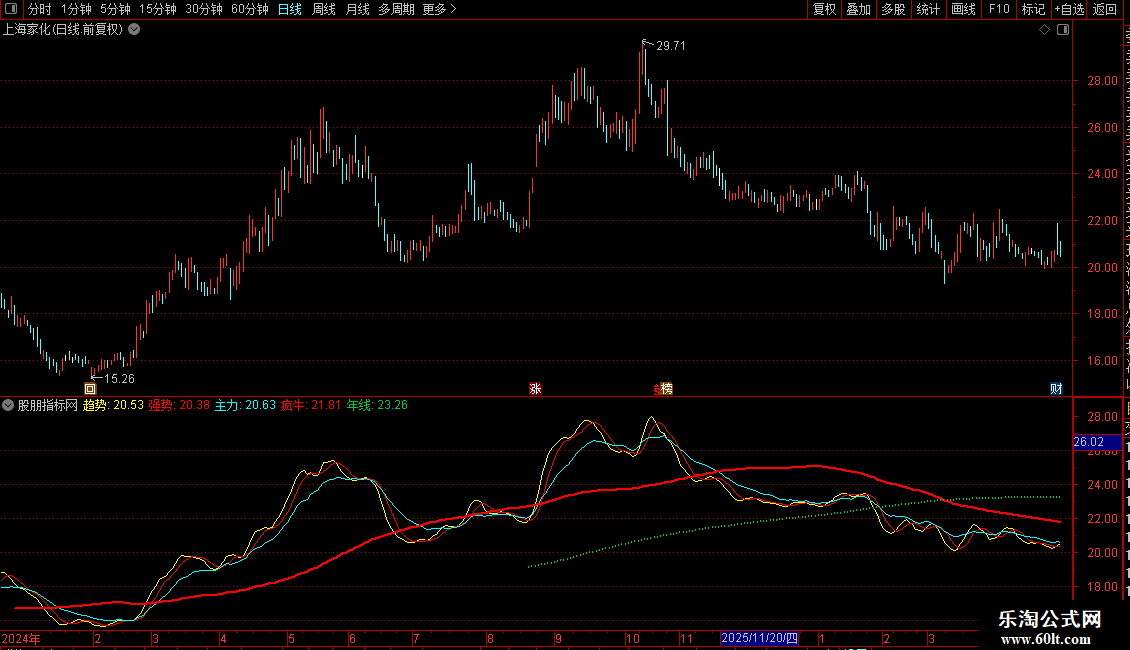Click the 29.71 high price label

[x=671, y=46]
